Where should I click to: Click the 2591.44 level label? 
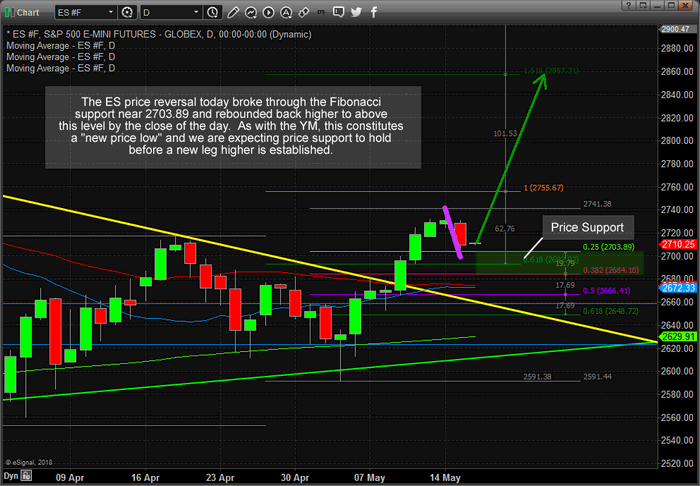pos(597,377)
